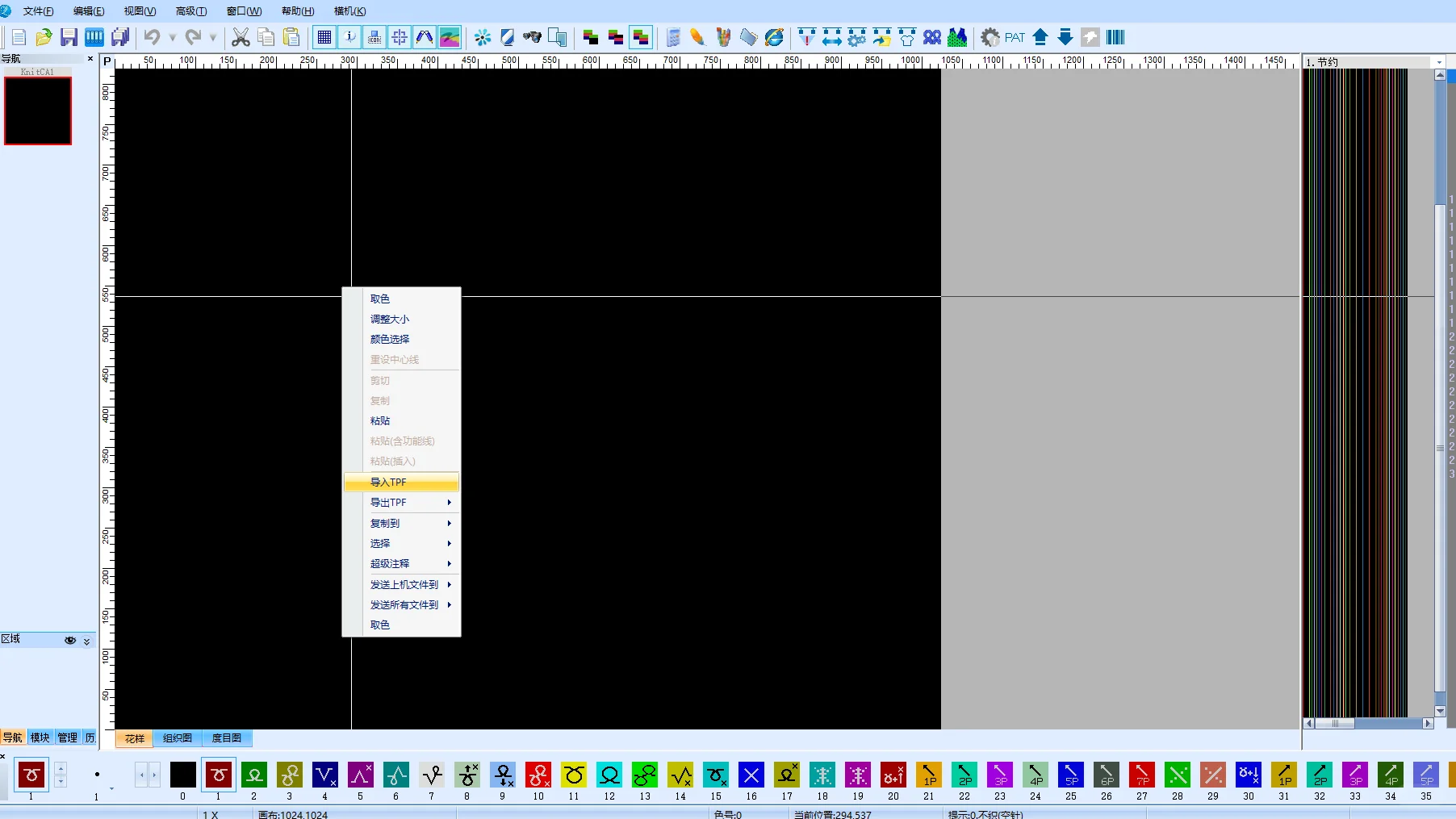Image resolution: width=1456 pixels, height=819 pixels.
Task: Click the green sweater garment icon
Action: 957,37
